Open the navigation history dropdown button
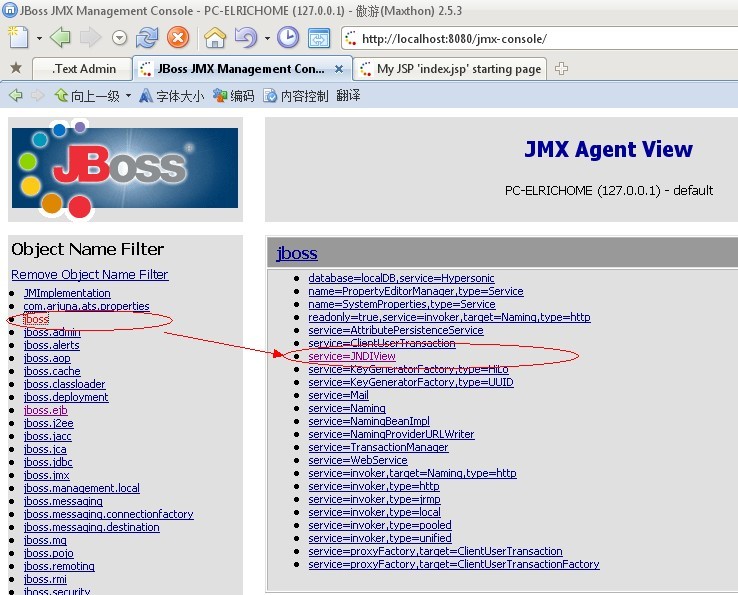 click(120, 38)
